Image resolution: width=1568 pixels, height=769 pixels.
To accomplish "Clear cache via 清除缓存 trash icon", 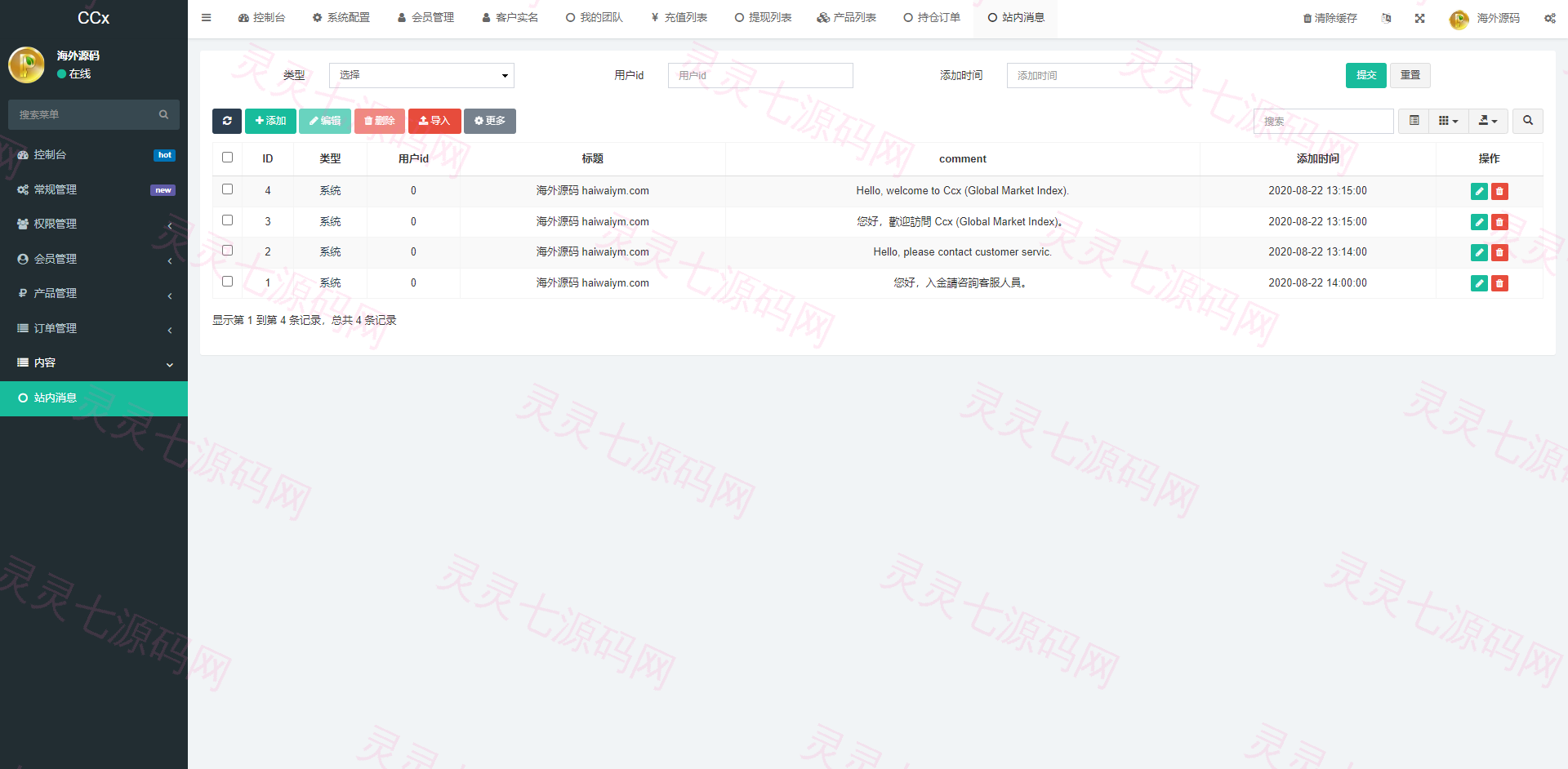I will pos(1330,18).
